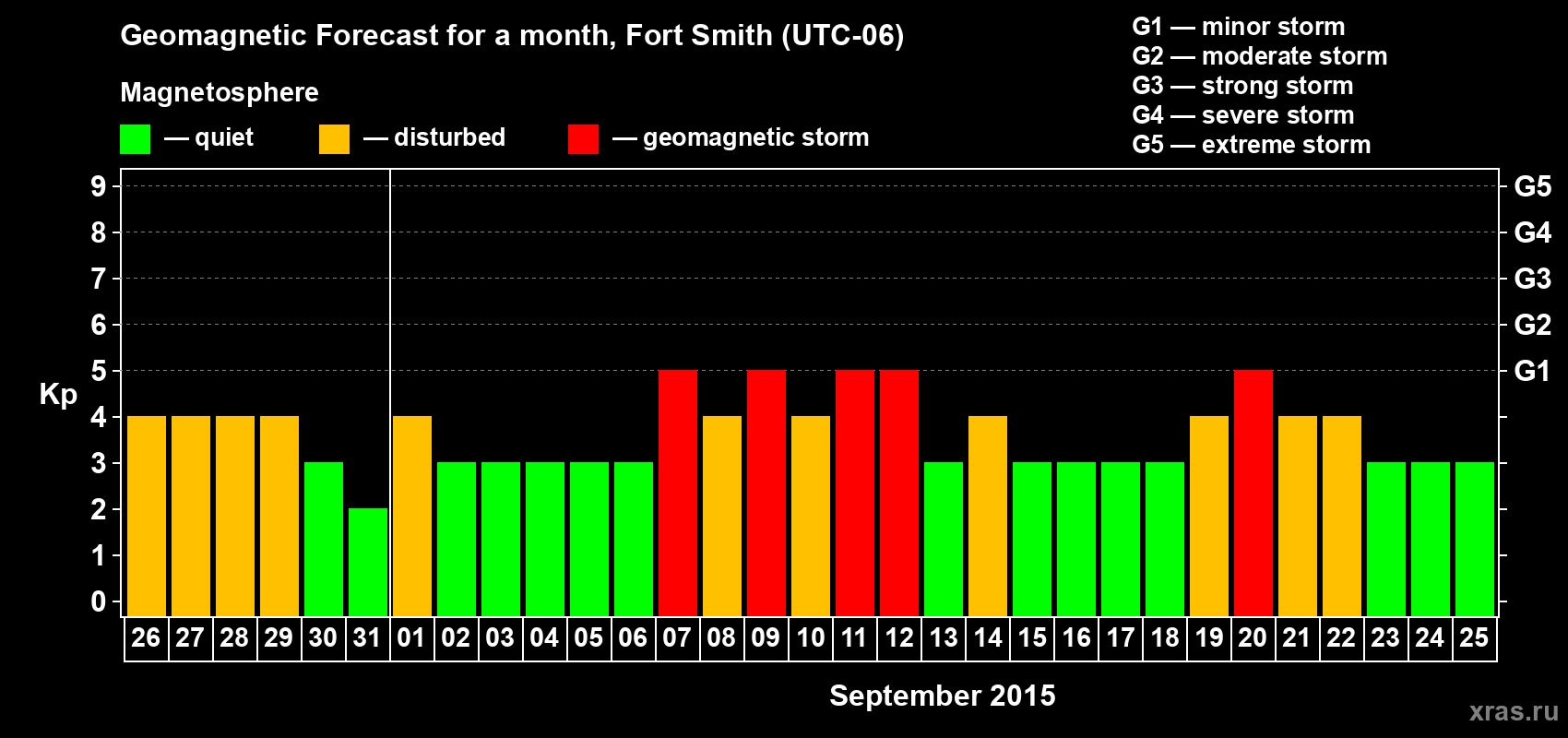Click the 'G5' right axis label
Image resolution: width=1568 pixels, height=738 pixels.
click(1533, 186)
